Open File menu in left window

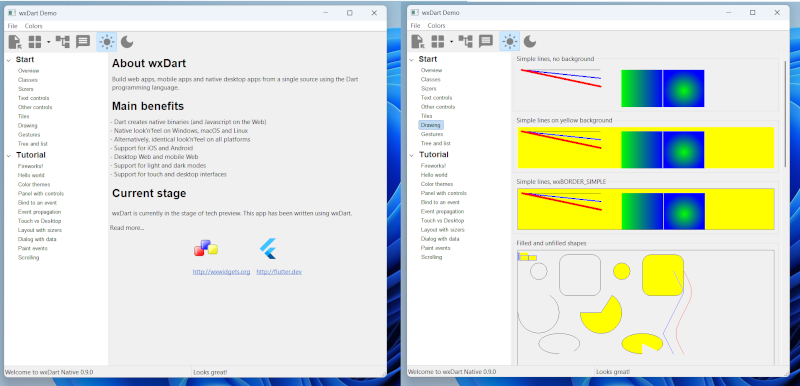coord(12,26)
